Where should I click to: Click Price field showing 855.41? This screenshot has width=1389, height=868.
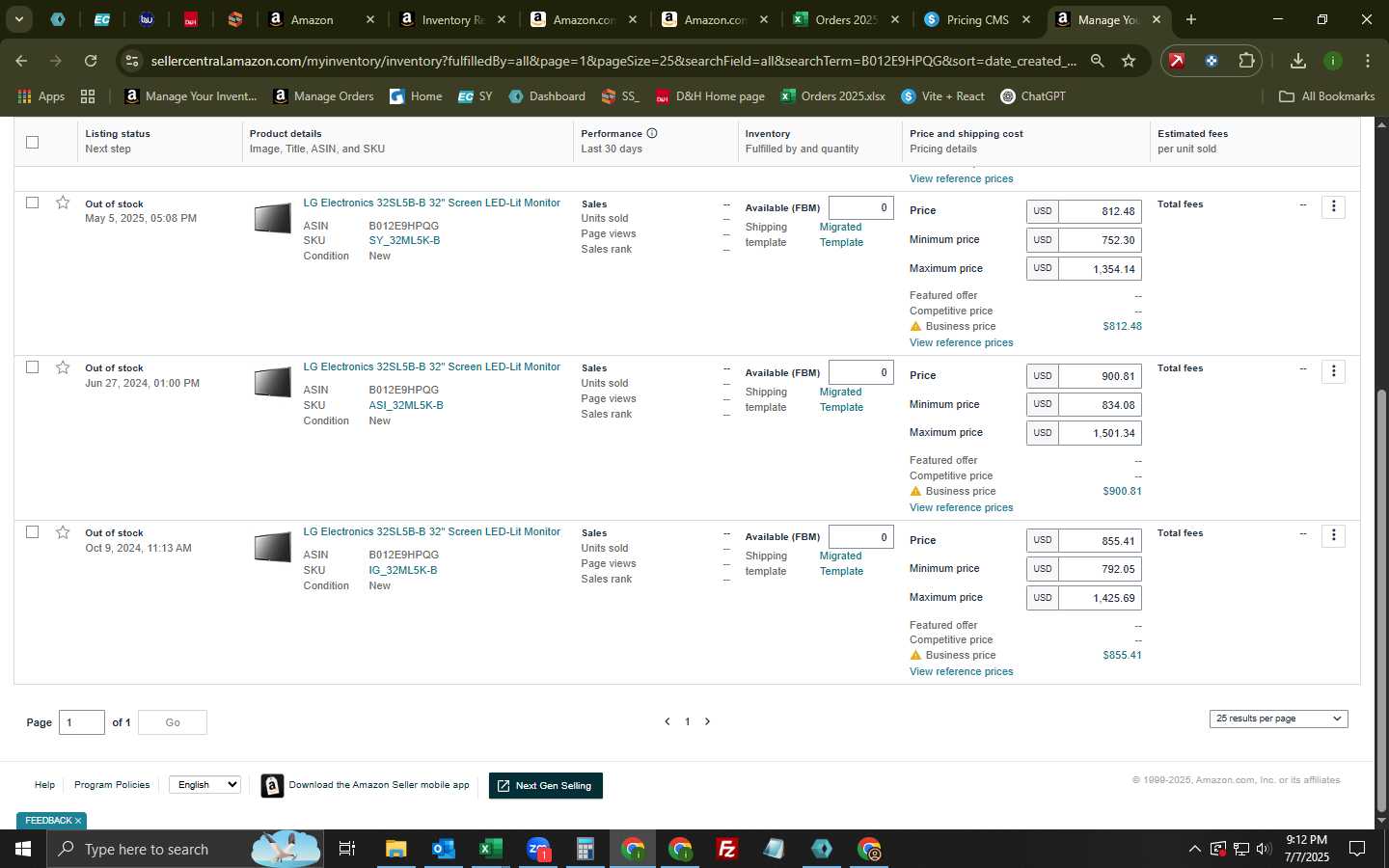(x=1100, y=540)
